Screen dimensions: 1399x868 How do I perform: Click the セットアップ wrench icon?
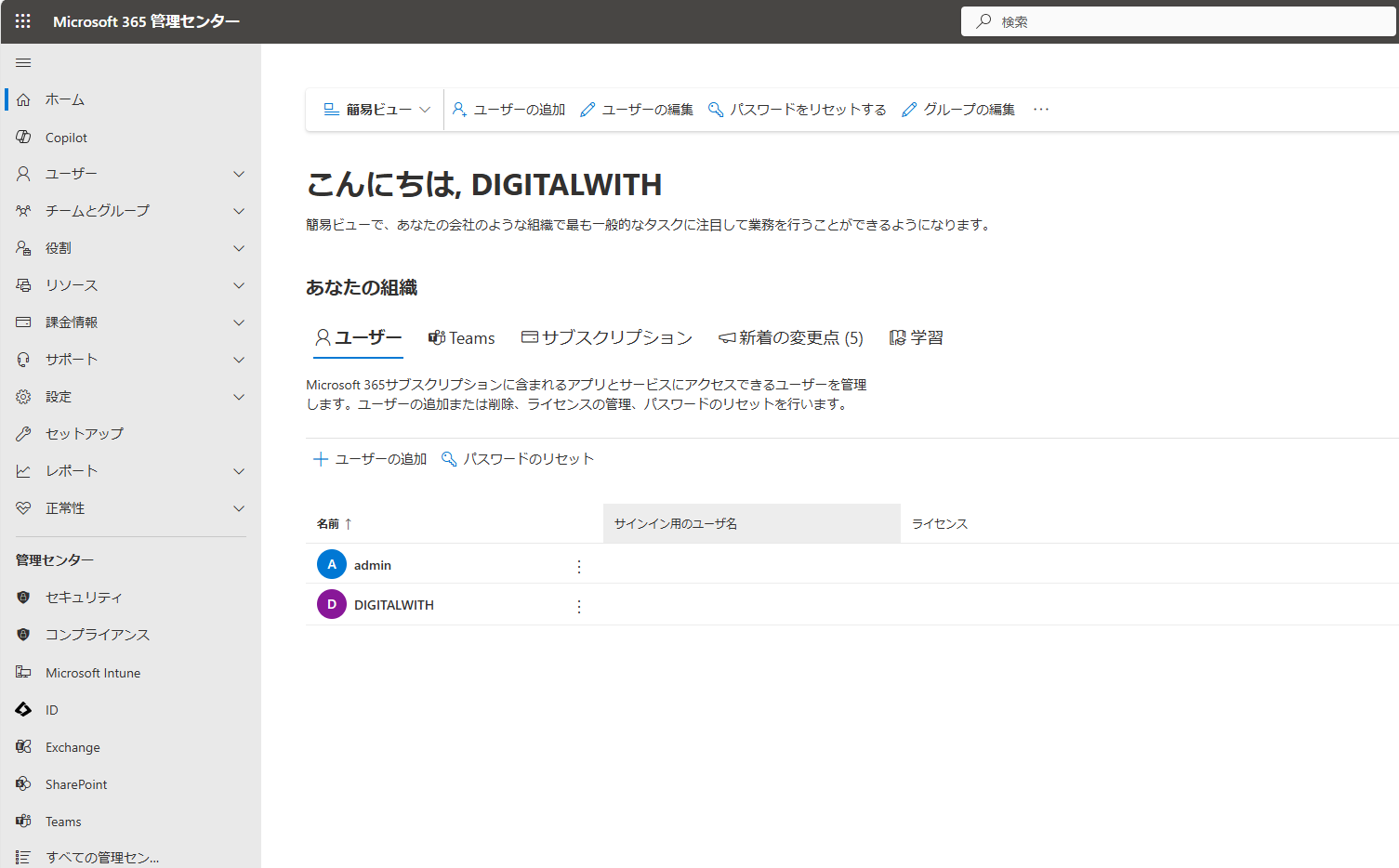(23, 434)
